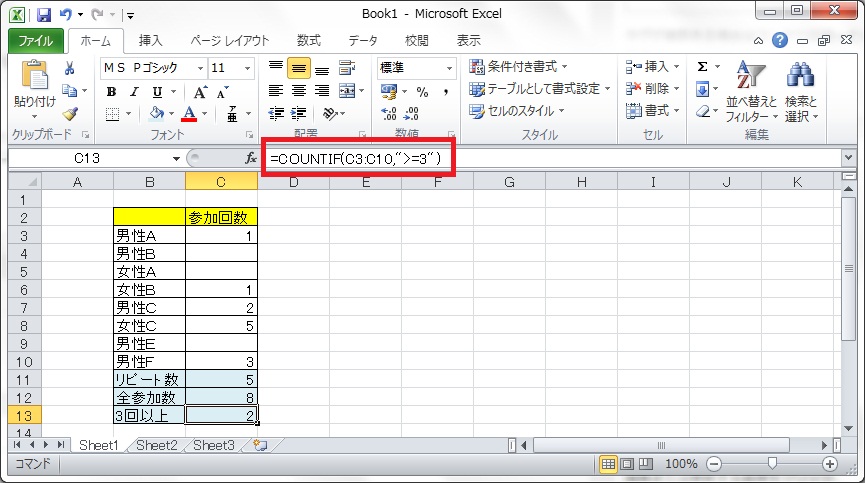This screenshot has width=865, height=483.
Task: Open the font size dropdown
Action: click(248, 68)
